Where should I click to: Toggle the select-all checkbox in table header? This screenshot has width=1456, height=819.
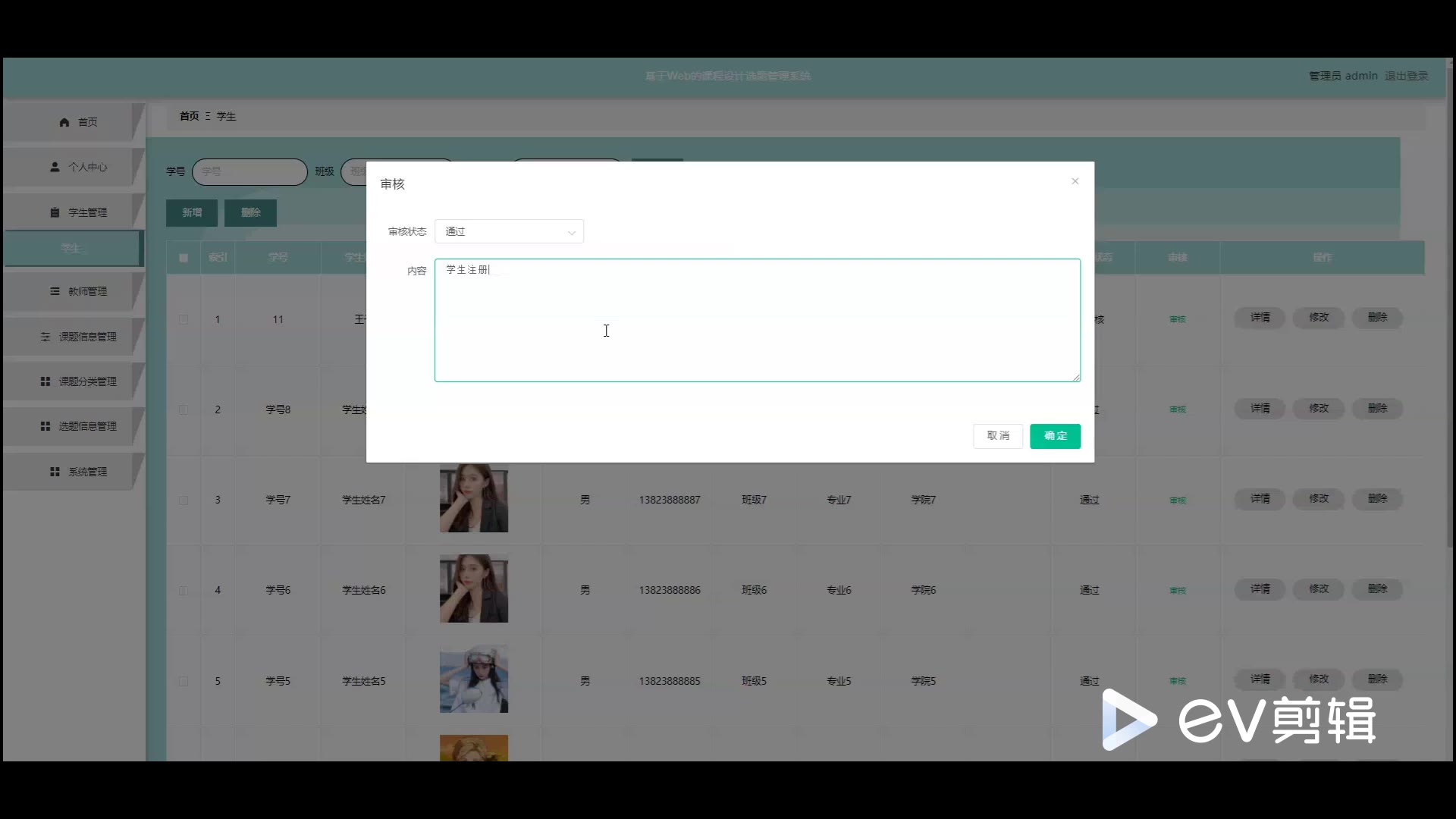[x=184, y=258]
